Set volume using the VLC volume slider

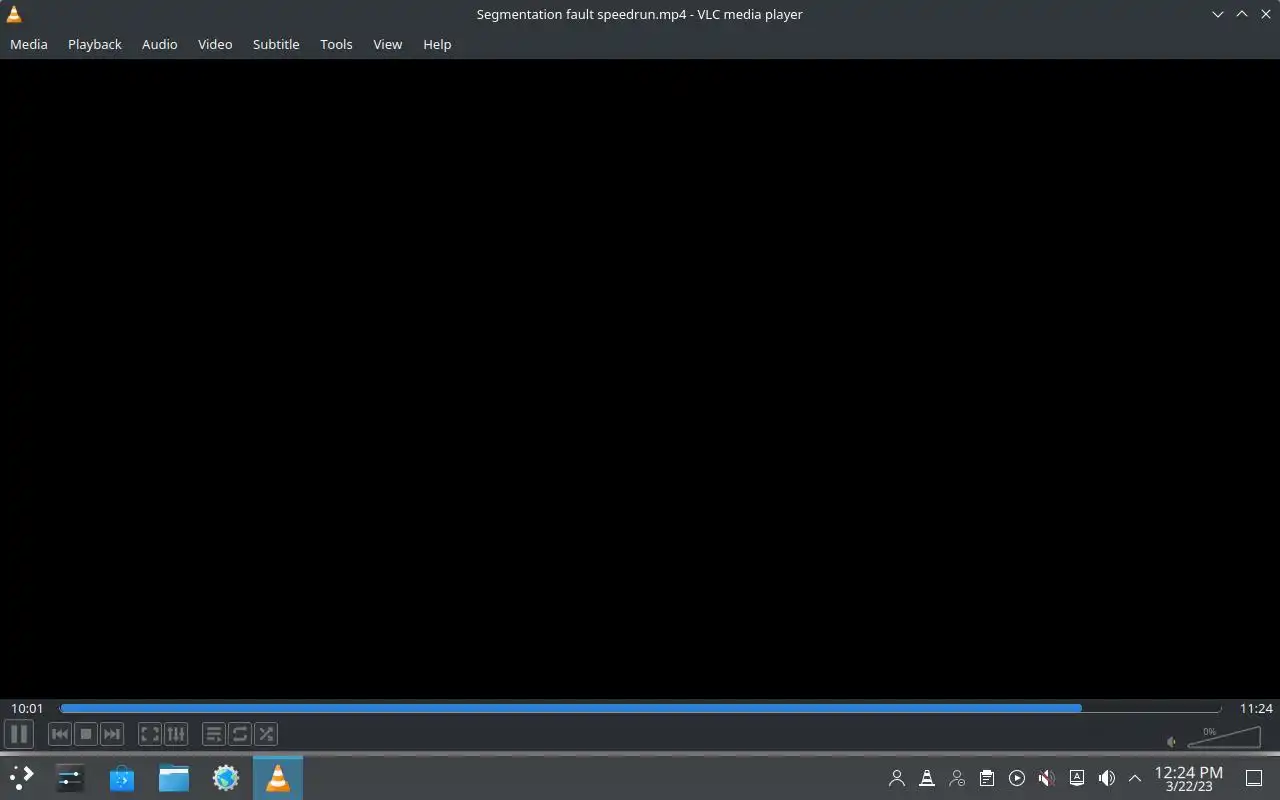[1223, 738]
